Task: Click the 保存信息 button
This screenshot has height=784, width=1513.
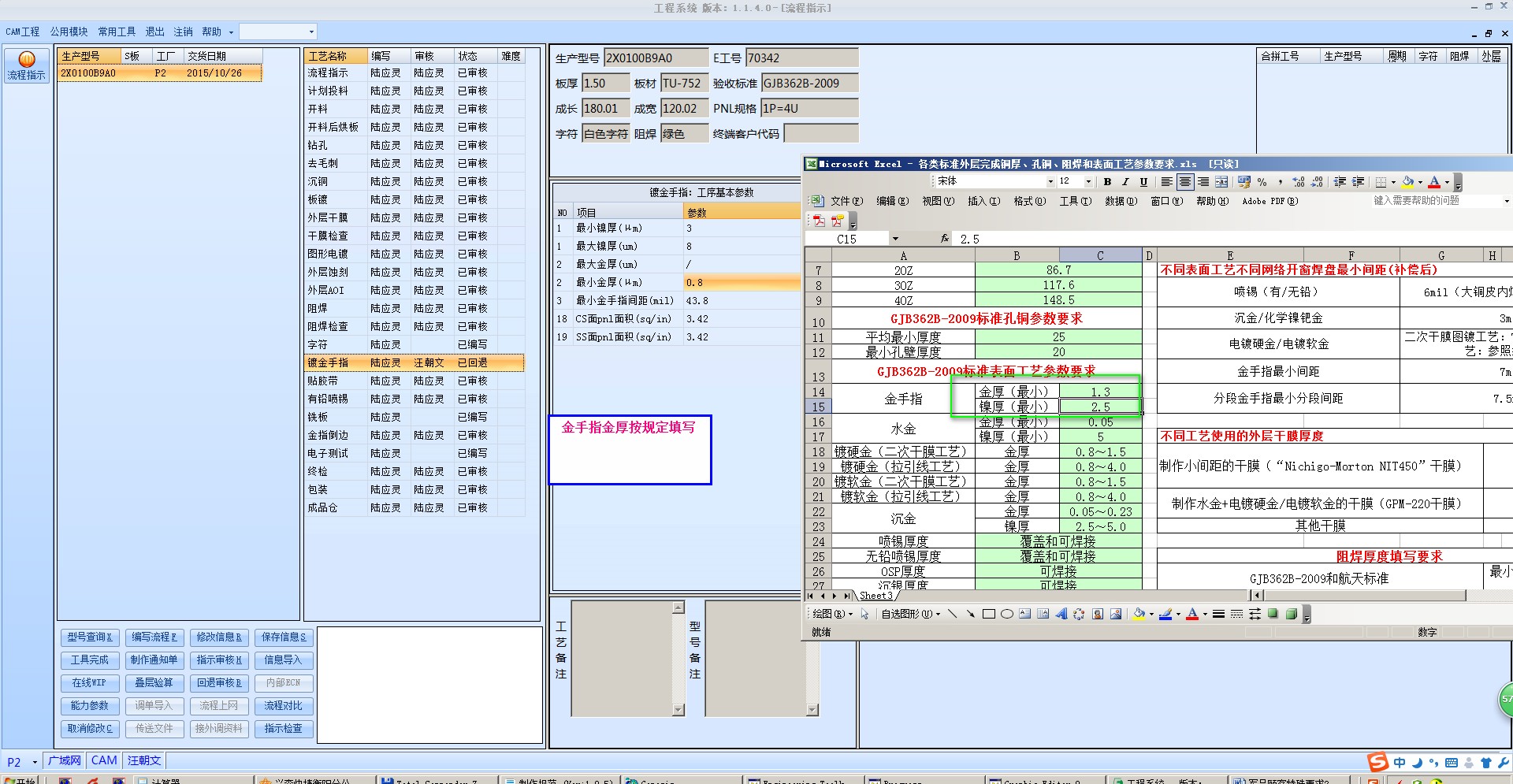Action: tap(283, 637)
